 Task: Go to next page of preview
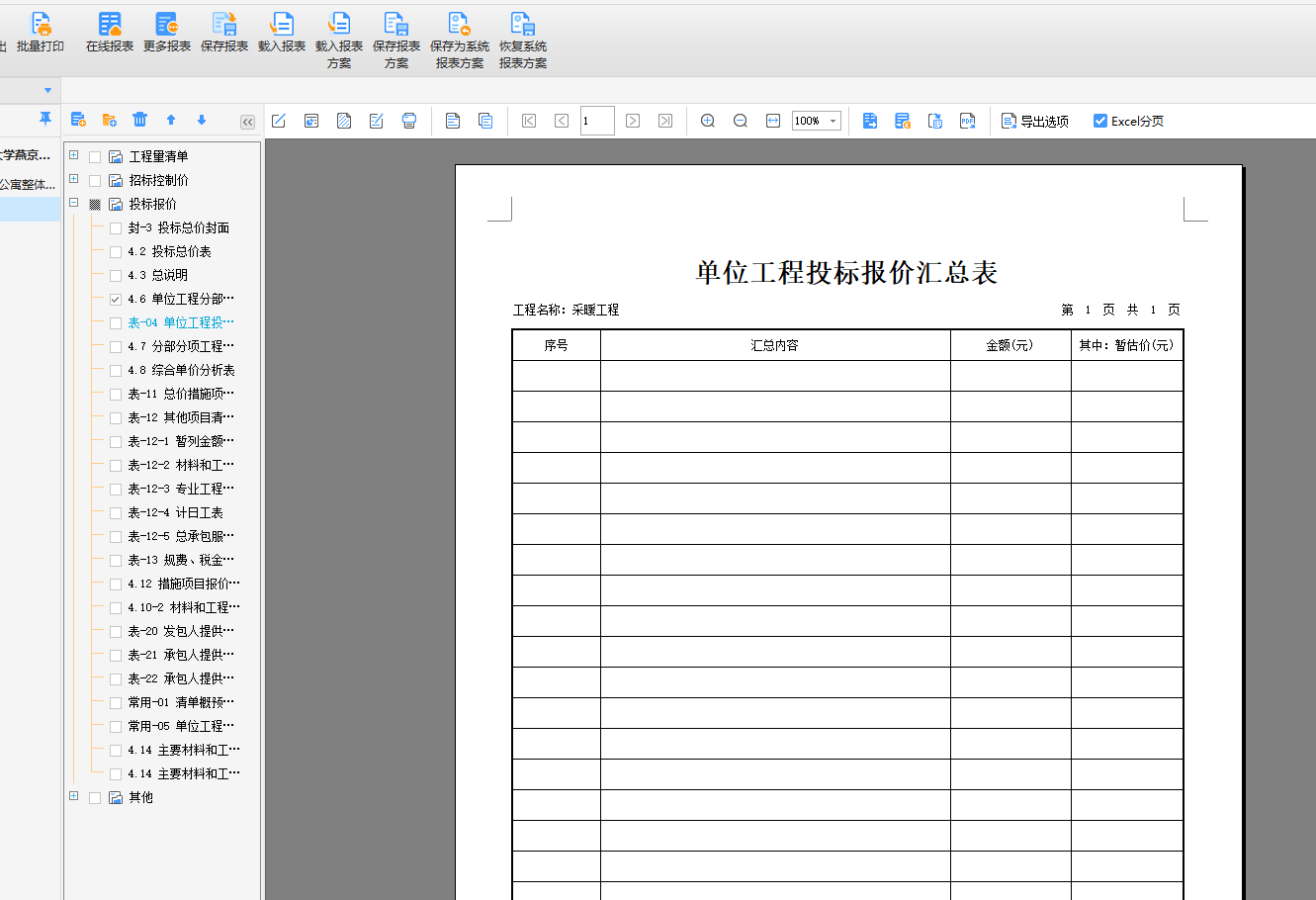(x=633, y=121)
